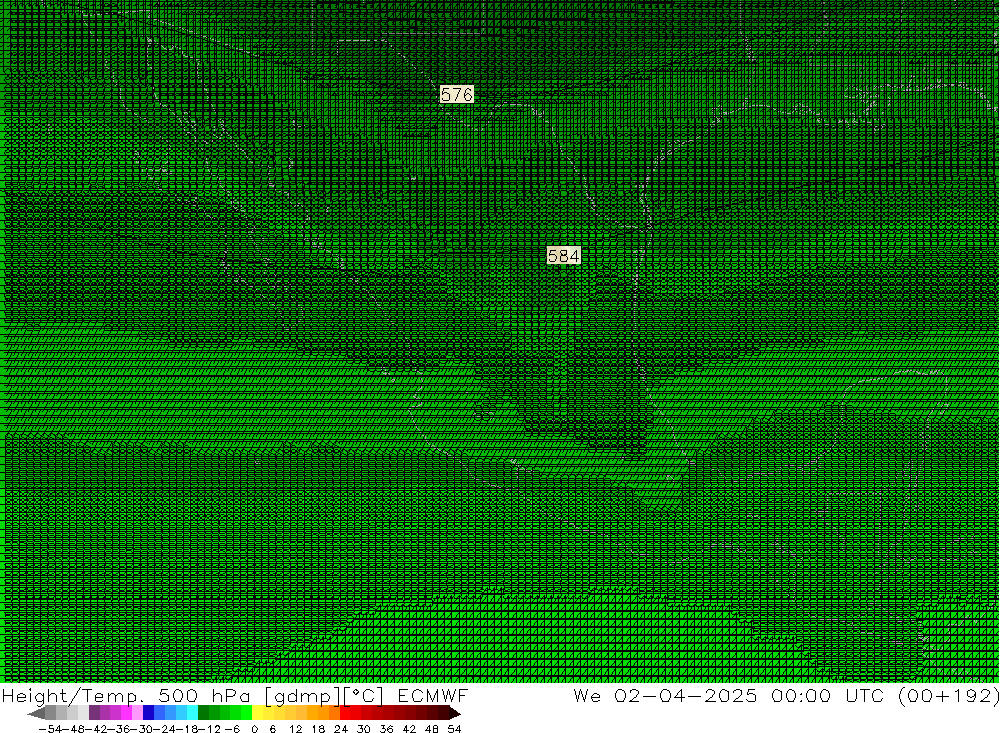
Task: Click the 'We 02-04-2025 00:00 UTC' date text
Action: [728, 695]
